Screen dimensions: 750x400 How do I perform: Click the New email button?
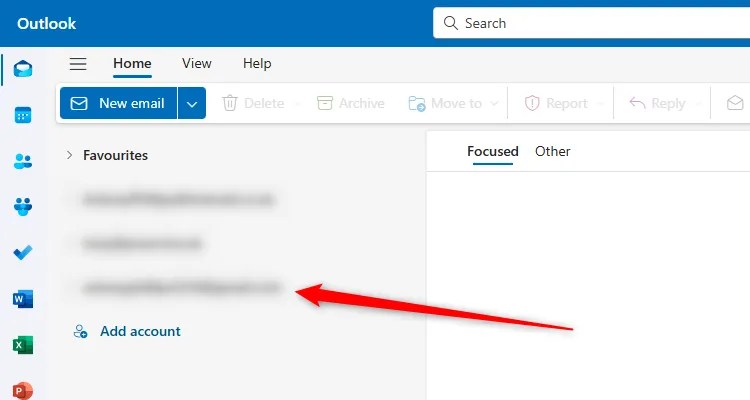pyautogui.click(x=119, y=103)
